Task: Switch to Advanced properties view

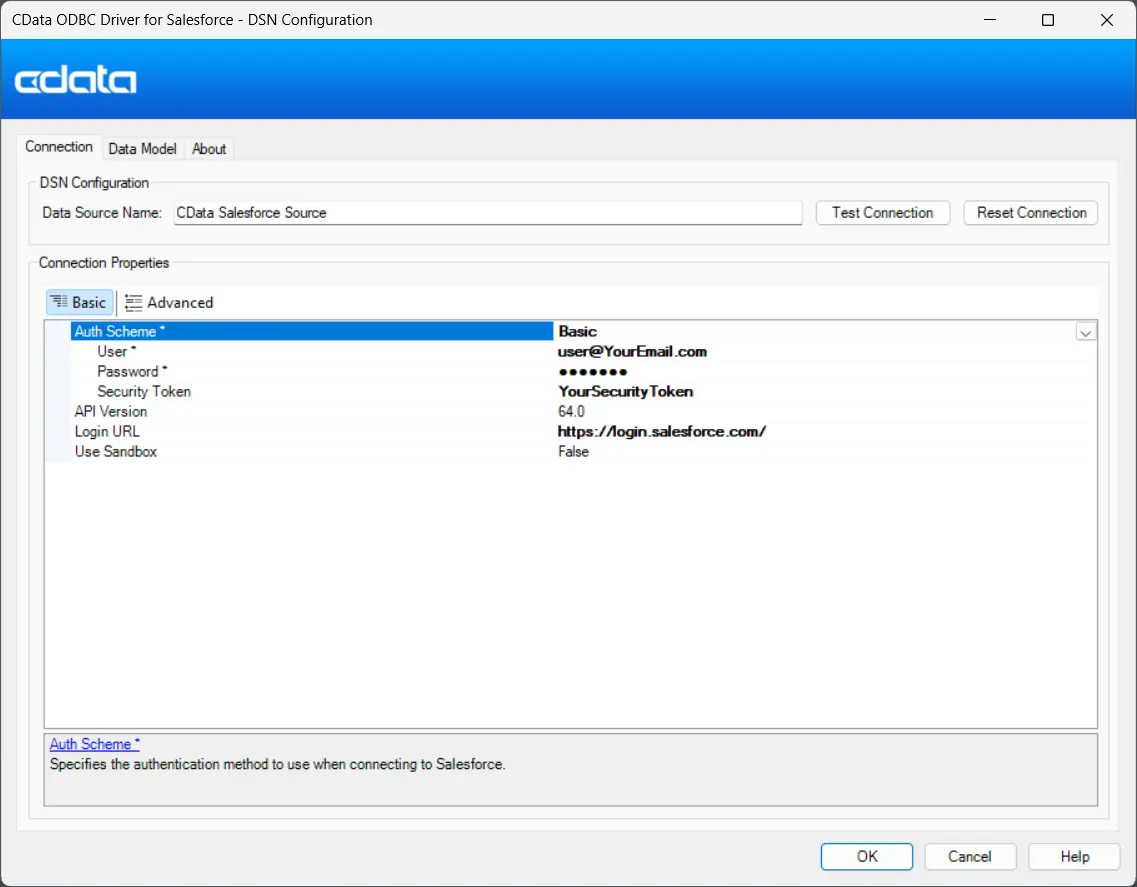Action: 169,303
